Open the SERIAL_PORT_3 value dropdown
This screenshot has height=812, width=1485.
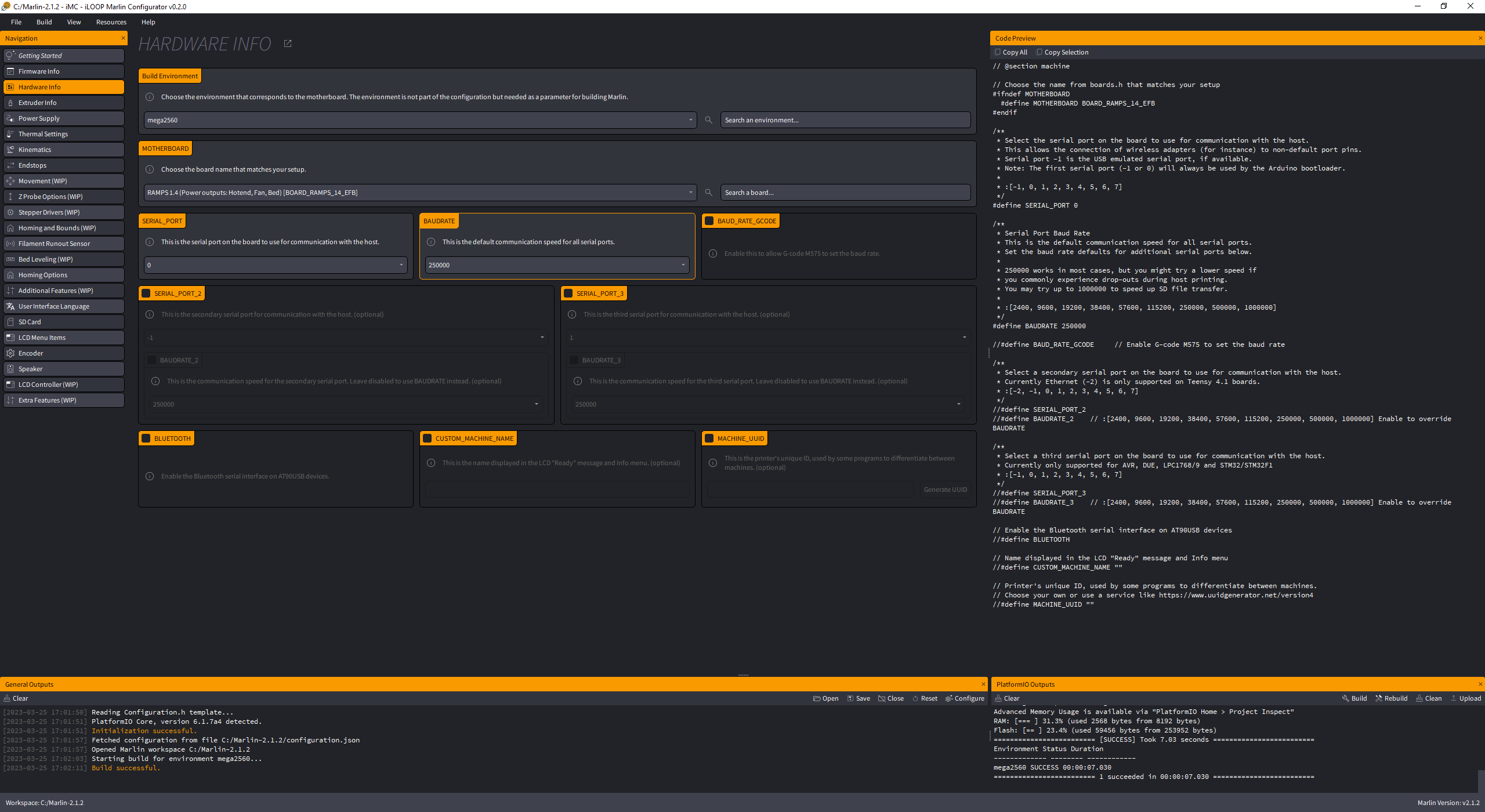769,338
